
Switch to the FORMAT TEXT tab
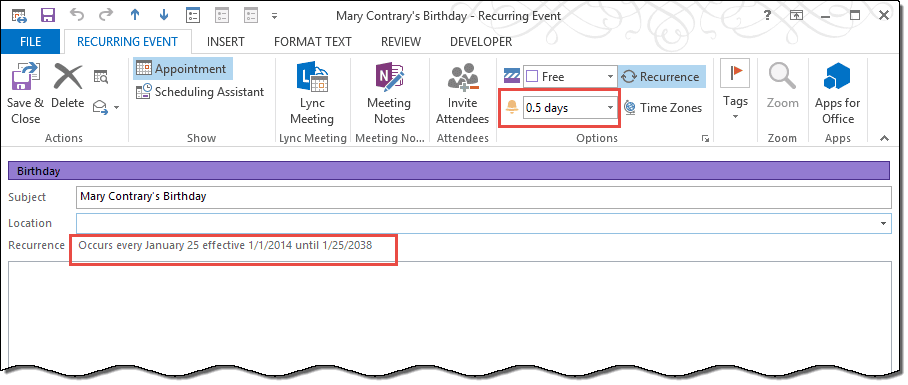point(313,42)
